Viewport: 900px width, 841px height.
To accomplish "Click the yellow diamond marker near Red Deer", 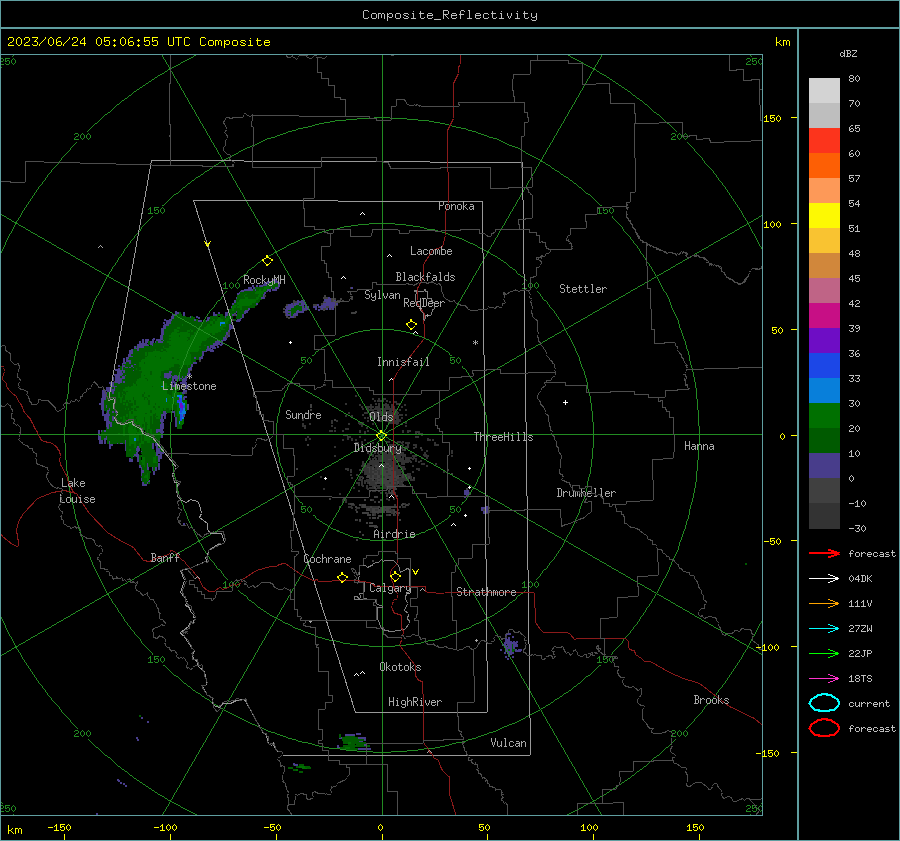I will click(411, 325).
